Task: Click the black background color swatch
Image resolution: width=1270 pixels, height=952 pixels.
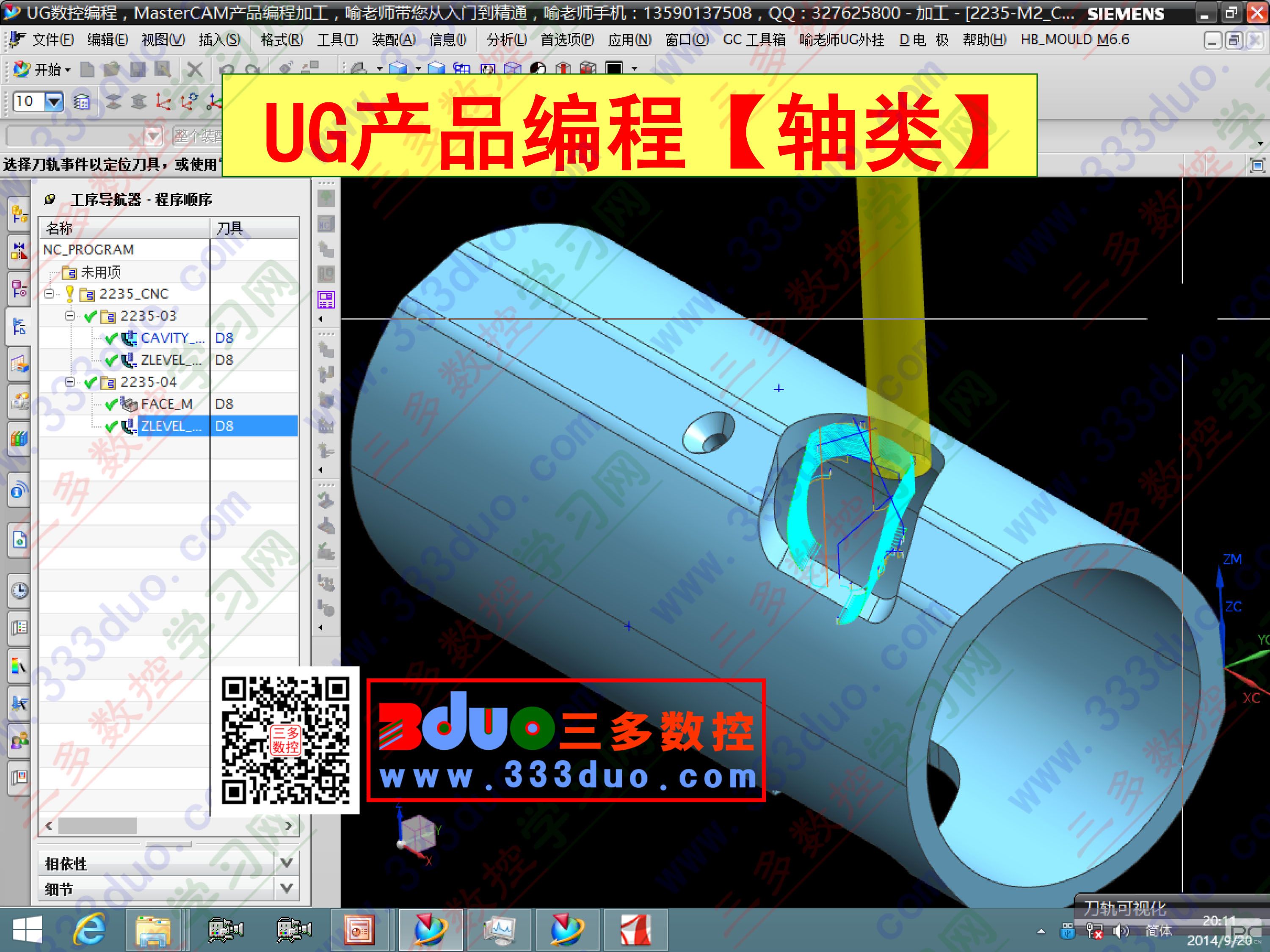Action: coord(614,69)
